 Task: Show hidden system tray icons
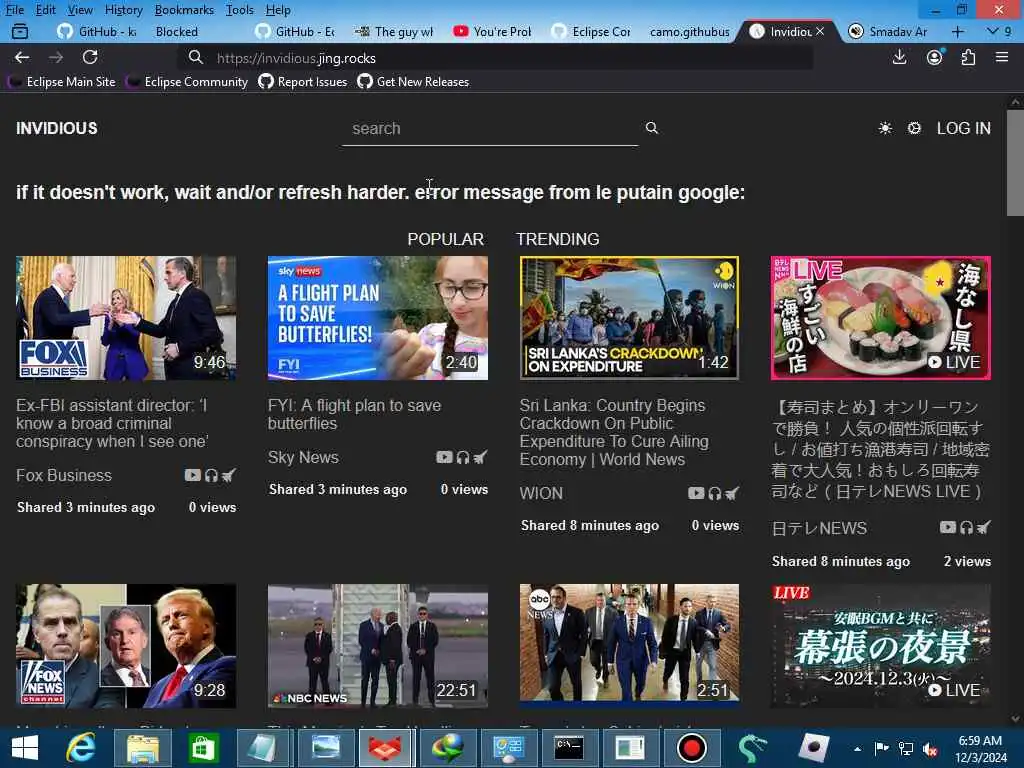coord(857,748)
